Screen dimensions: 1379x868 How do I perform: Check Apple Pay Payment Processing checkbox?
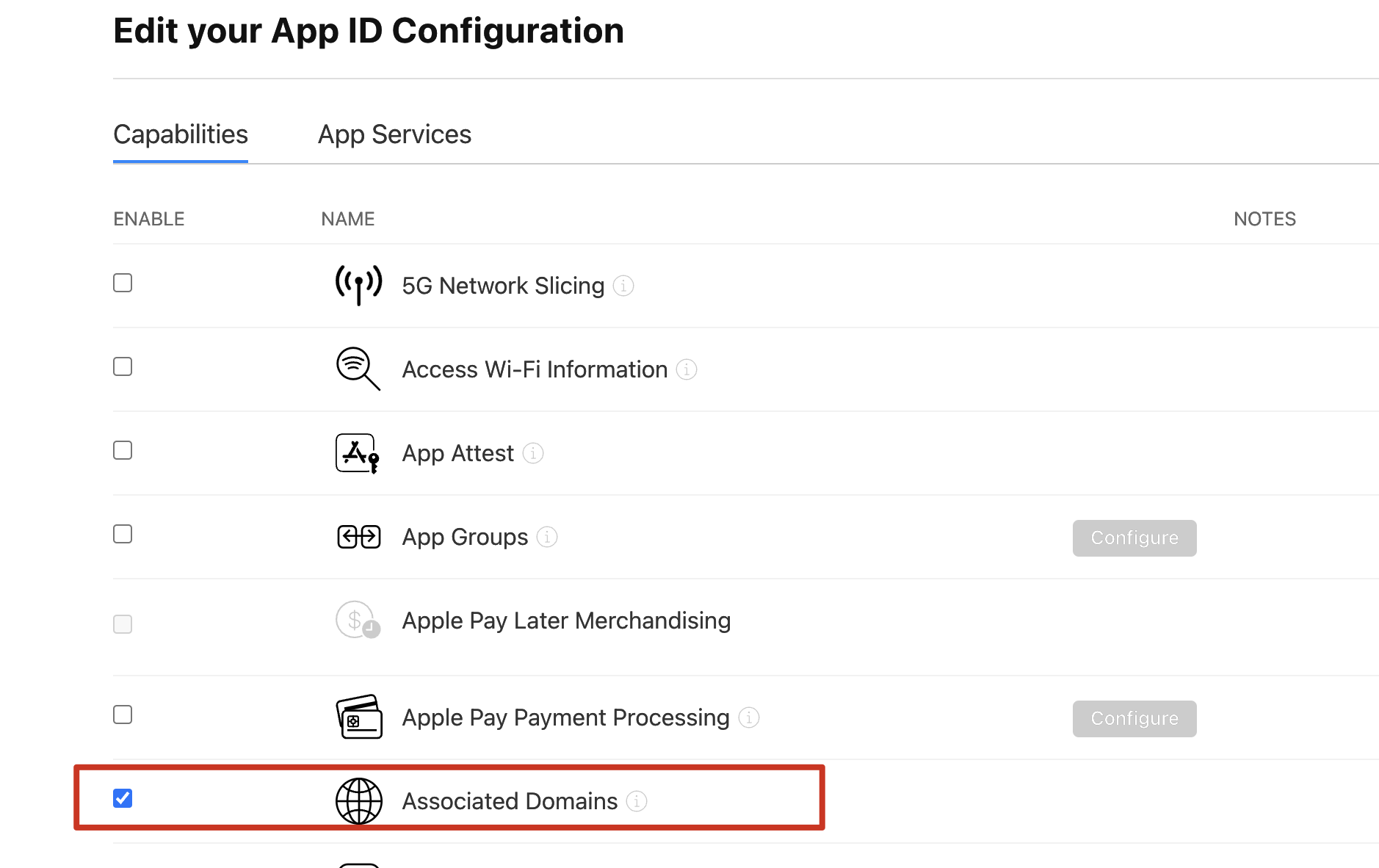pos(123,715)
